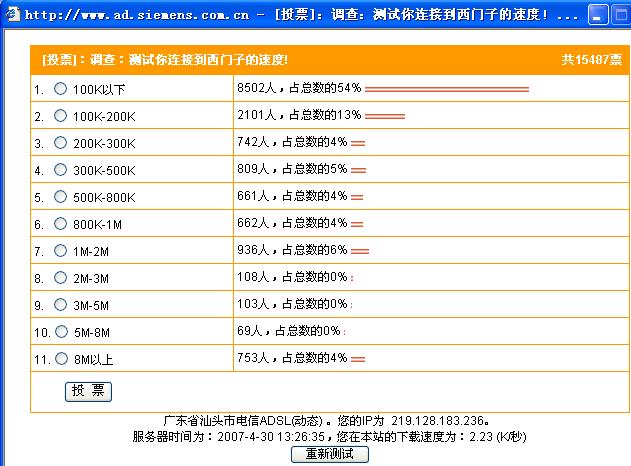Click the maximize window button
The image size is (631, 466).
click(621, 15)
